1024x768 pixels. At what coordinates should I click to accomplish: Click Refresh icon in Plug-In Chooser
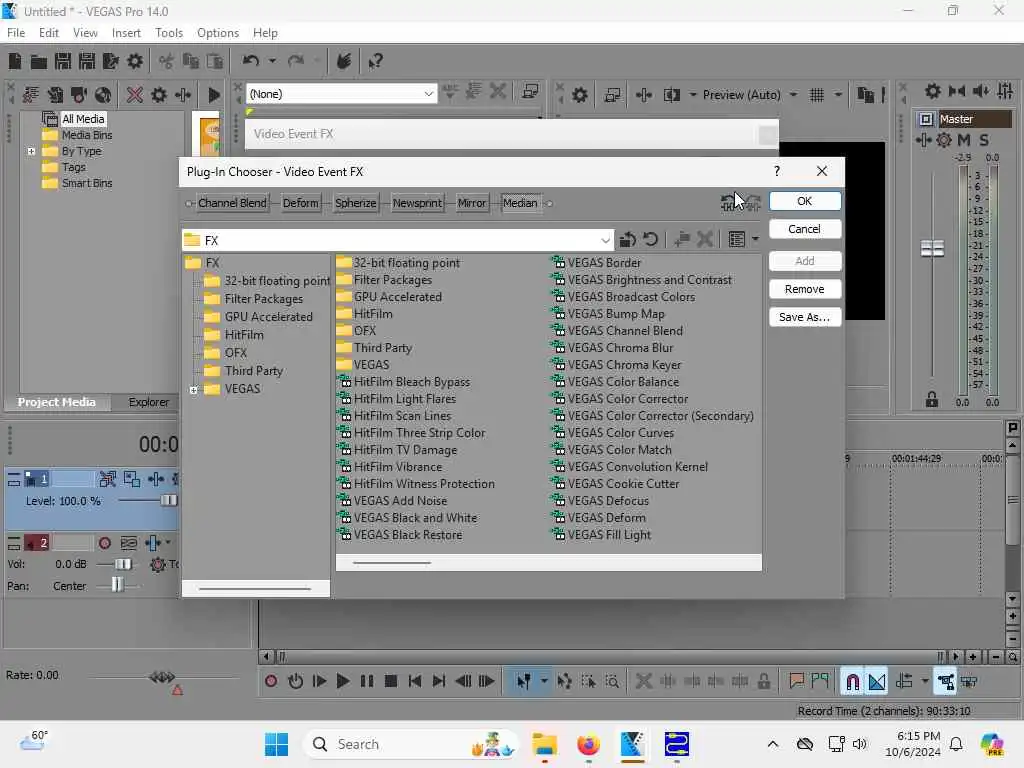pos(650,240)
